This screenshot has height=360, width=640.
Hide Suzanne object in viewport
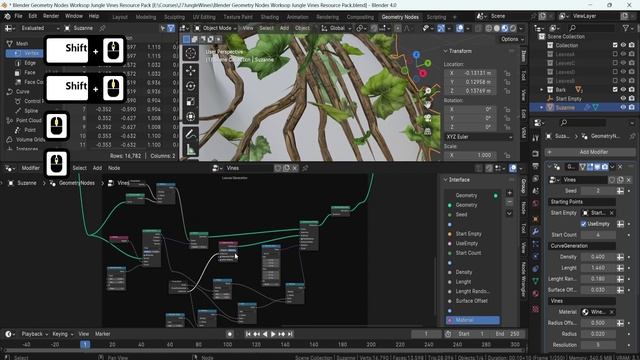pos(623,107)
